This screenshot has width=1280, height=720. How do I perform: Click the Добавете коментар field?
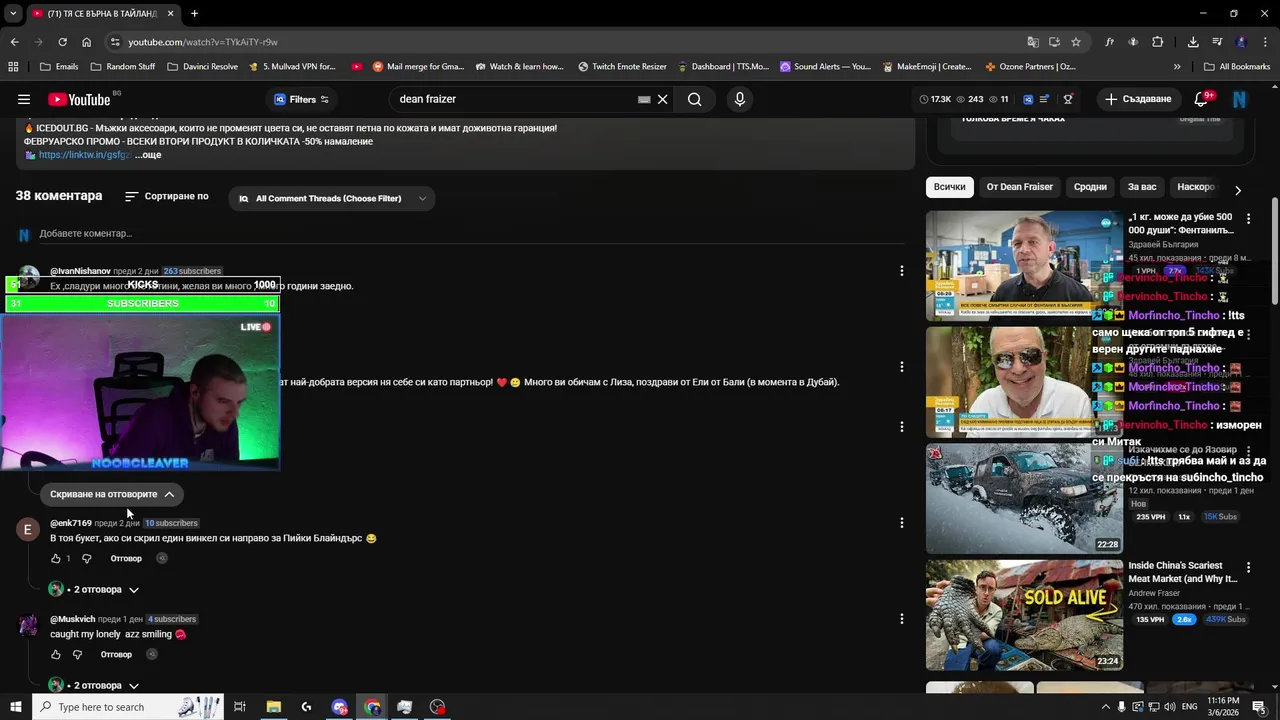(x=470, y=234)
